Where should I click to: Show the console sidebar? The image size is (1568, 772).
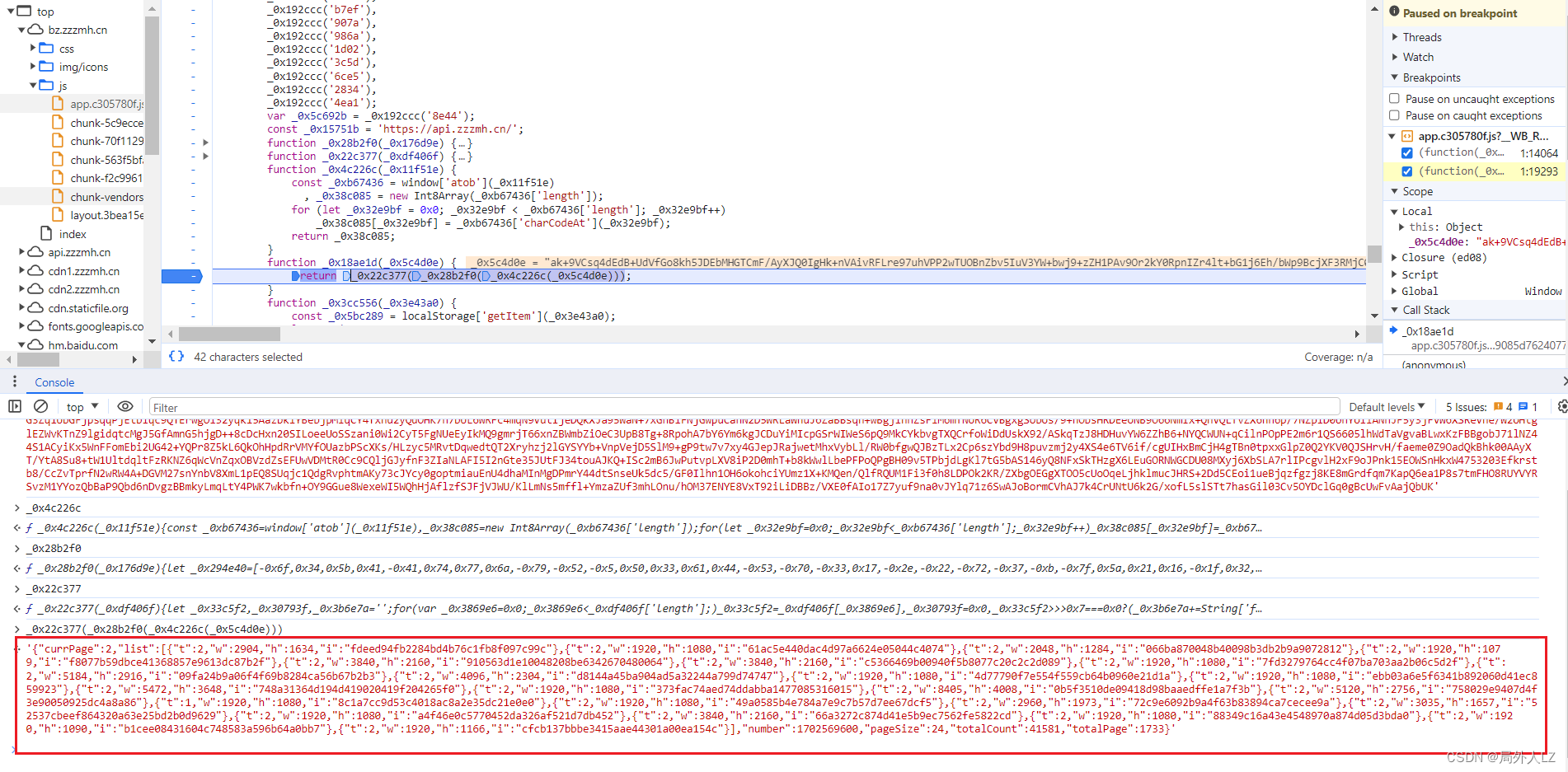coord(15,406)
